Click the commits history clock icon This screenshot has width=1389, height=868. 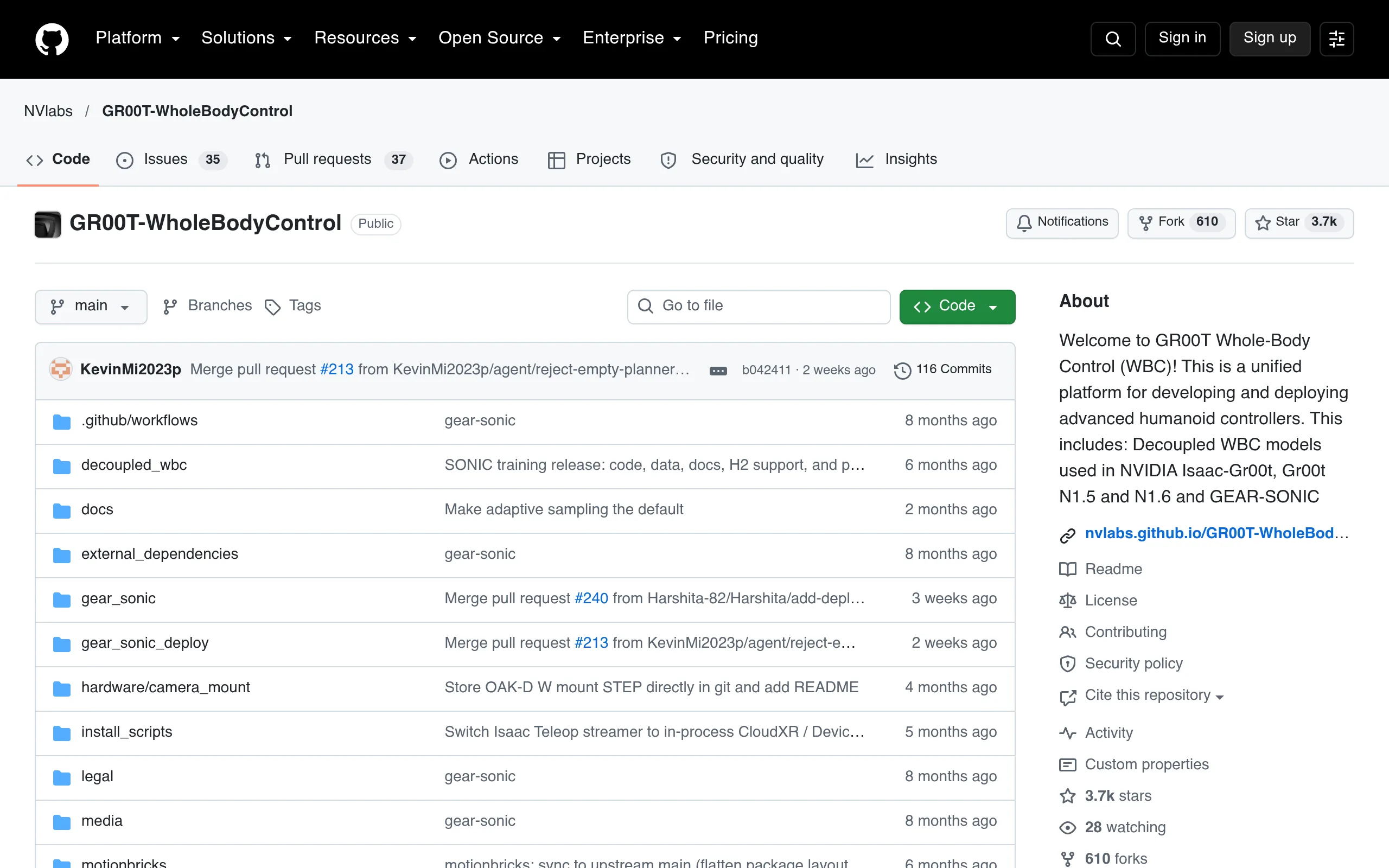(x=902, y=371)
